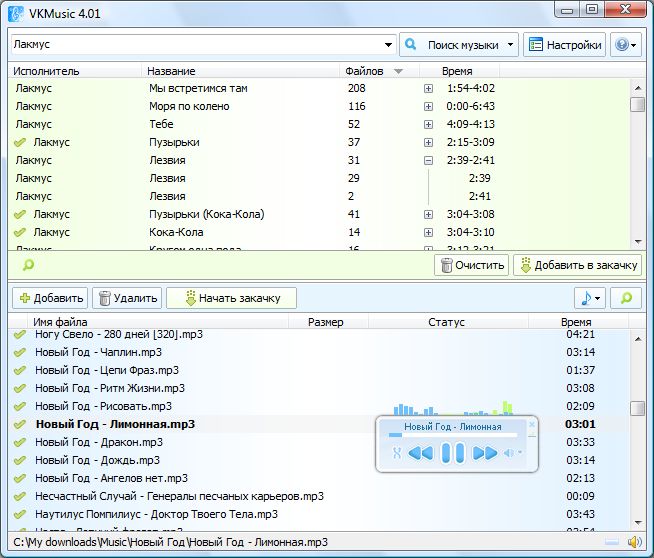Screen dimensions: 654x558
Task: Toggle check mark next to Новый Год - Дракон.mp3
Action: click(x=20, y=442)
